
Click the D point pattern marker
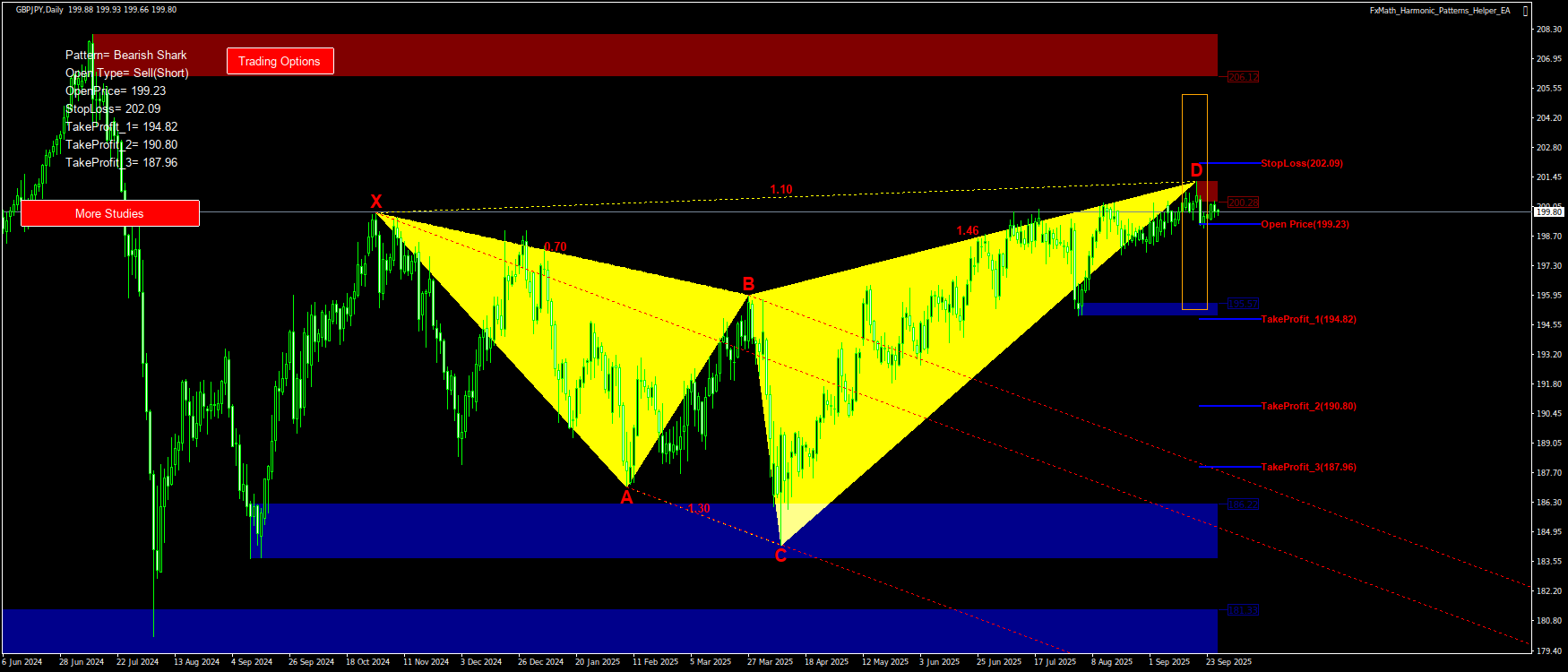point(1196,170)
